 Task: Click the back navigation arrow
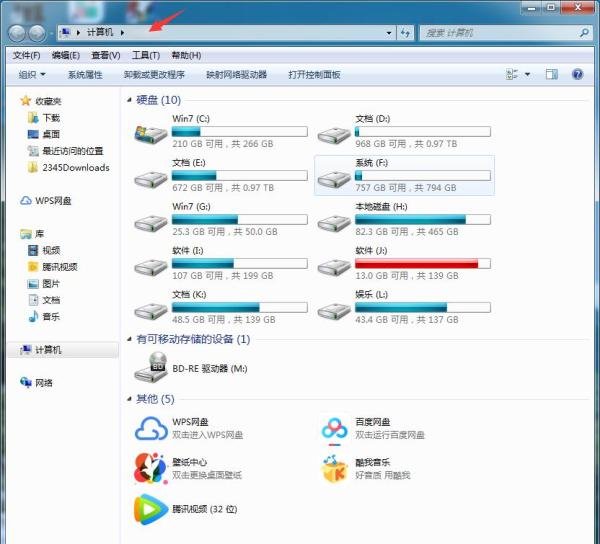[x=17, y=33]
